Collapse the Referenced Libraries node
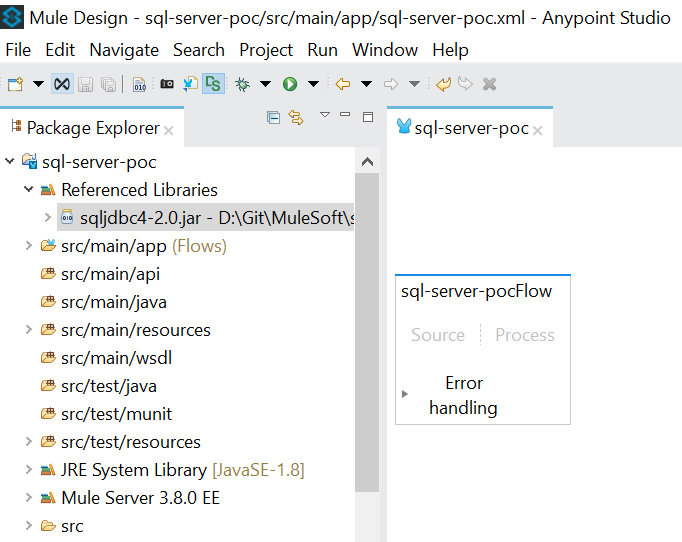This screenshot has height=542, width=682. click(29, 190)
